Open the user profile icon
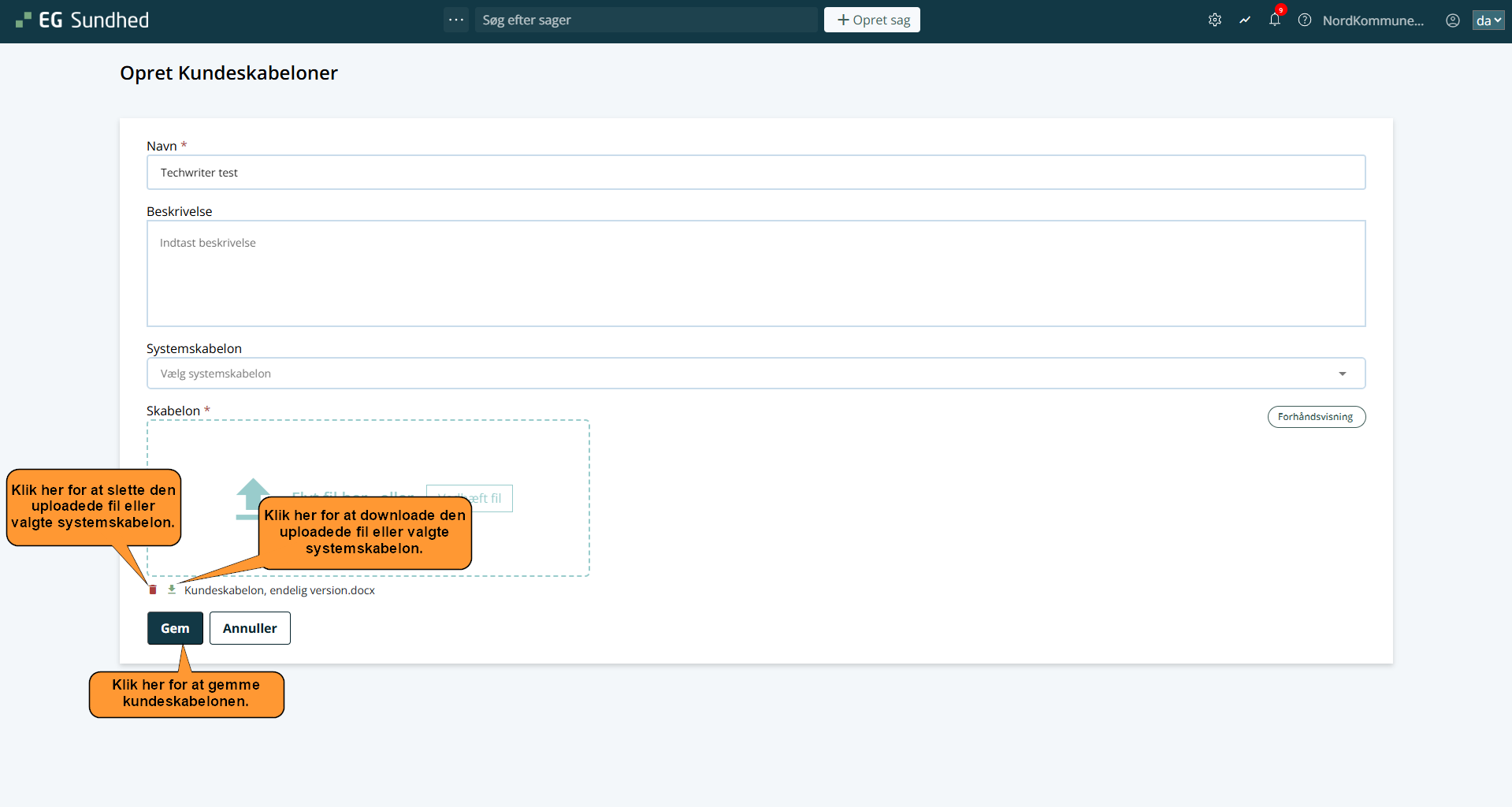 [x=1453, y=20]
